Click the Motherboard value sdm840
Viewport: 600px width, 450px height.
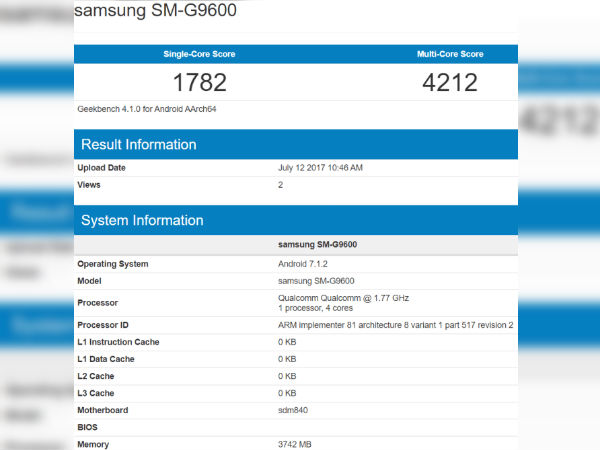point(293,410)
